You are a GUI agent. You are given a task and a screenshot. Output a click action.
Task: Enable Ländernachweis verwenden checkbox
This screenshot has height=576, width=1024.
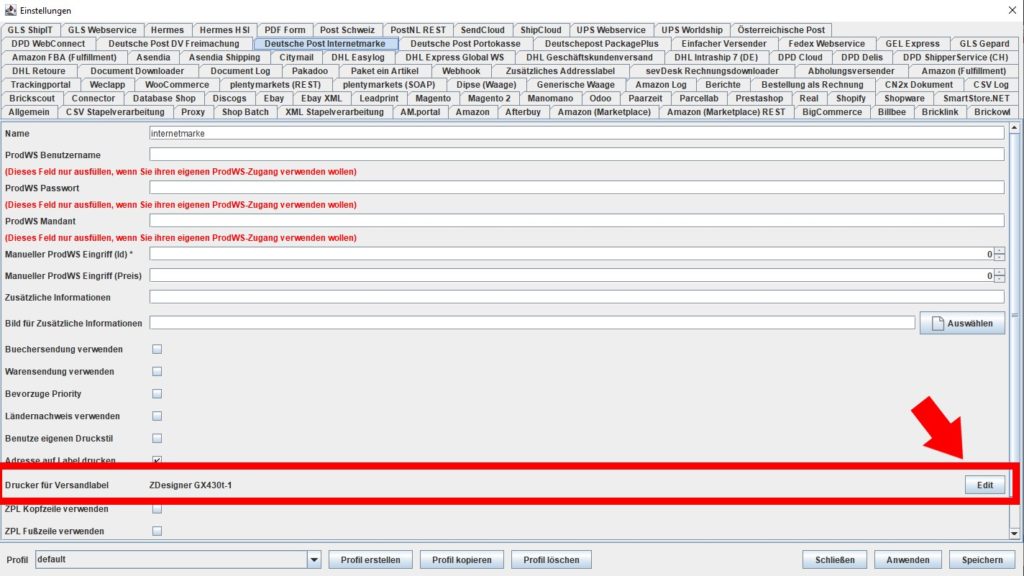[157, 416]
